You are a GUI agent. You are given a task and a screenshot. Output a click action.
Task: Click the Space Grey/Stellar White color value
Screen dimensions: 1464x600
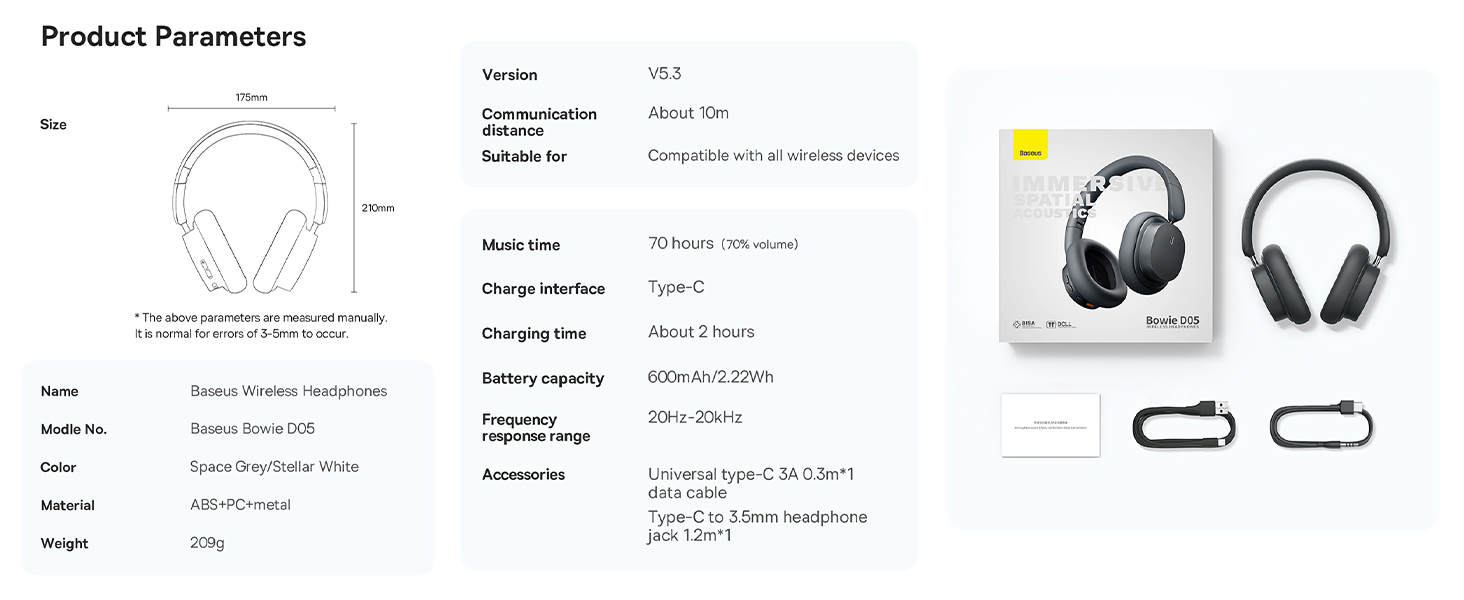coord(274,467)
